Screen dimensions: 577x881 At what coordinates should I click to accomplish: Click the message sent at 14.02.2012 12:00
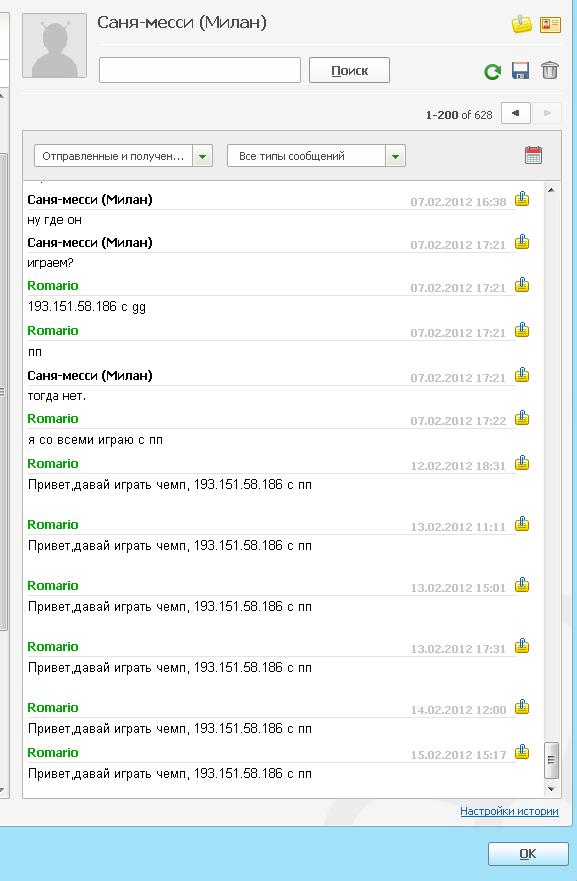tap(169, 729)
